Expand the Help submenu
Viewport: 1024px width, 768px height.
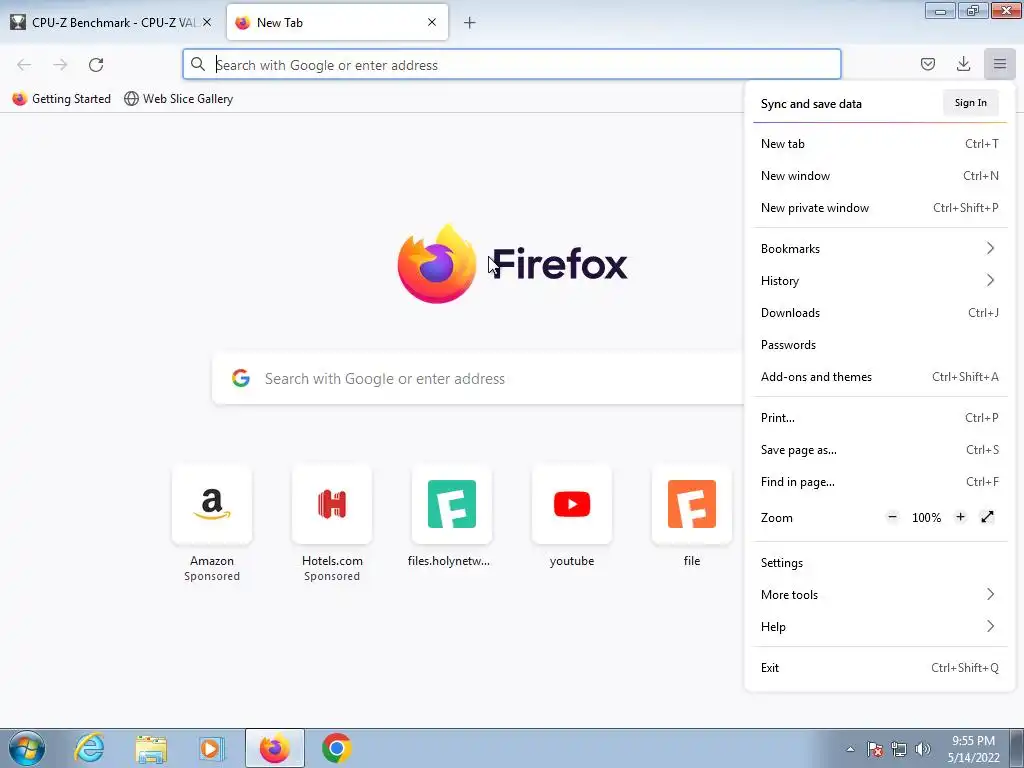click(880, 626)
